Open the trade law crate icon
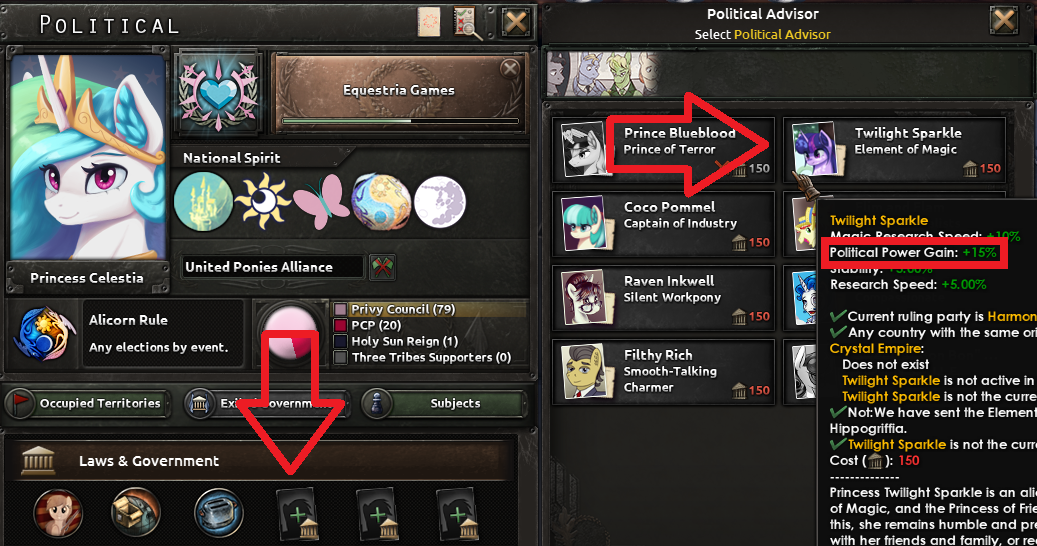Image resolution: width=1037 pixels, height=546 pixels. 136,513
